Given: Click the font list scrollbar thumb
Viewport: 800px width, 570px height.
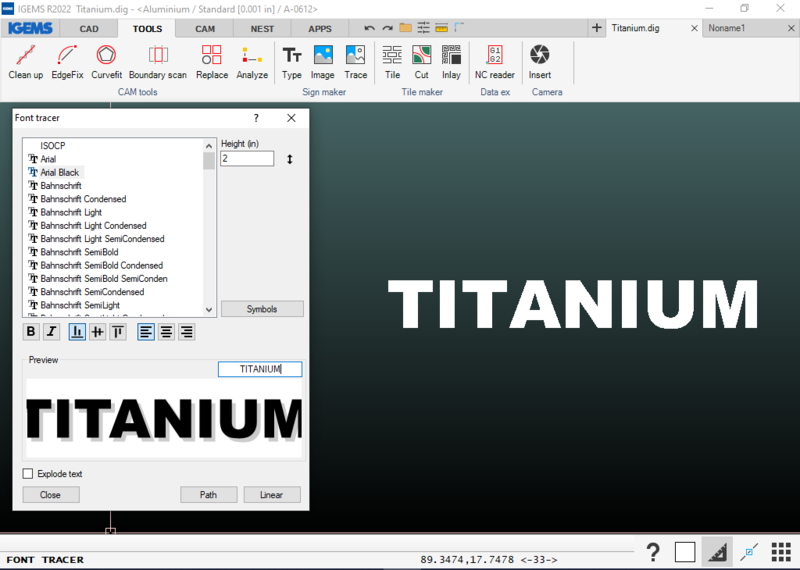Looking at the screenshot, I should (209, 161).
